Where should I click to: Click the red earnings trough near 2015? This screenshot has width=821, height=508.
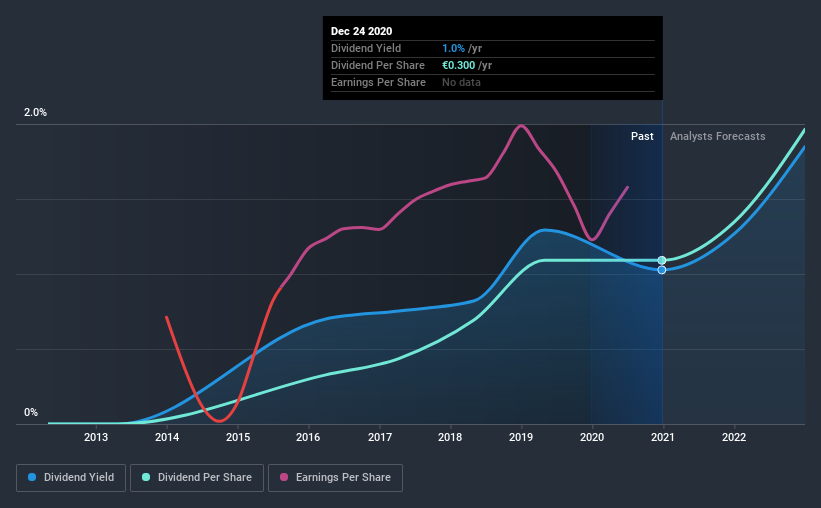(219, 420)
